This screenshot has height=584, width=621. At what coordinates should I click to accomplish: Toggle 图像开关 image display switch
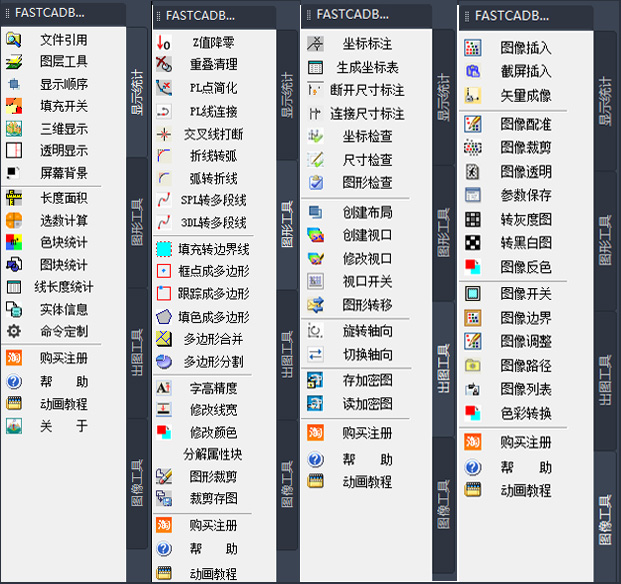tap(525, 294)
